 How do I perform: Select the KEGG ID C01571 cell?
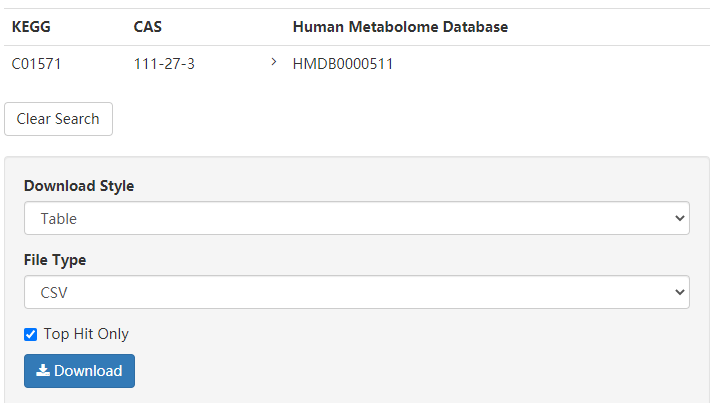pyautogui.click(x=37, y=64)
